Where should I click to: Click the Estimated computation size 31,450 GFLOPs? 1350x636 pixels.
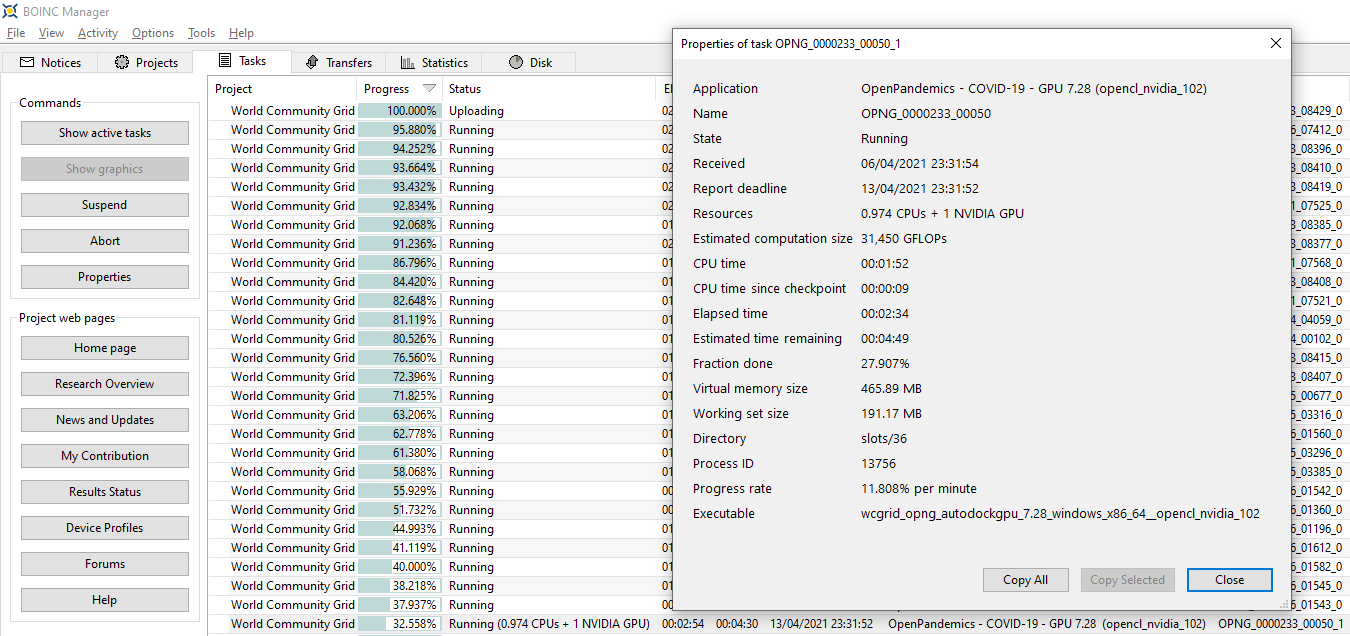tap(904, 239)
